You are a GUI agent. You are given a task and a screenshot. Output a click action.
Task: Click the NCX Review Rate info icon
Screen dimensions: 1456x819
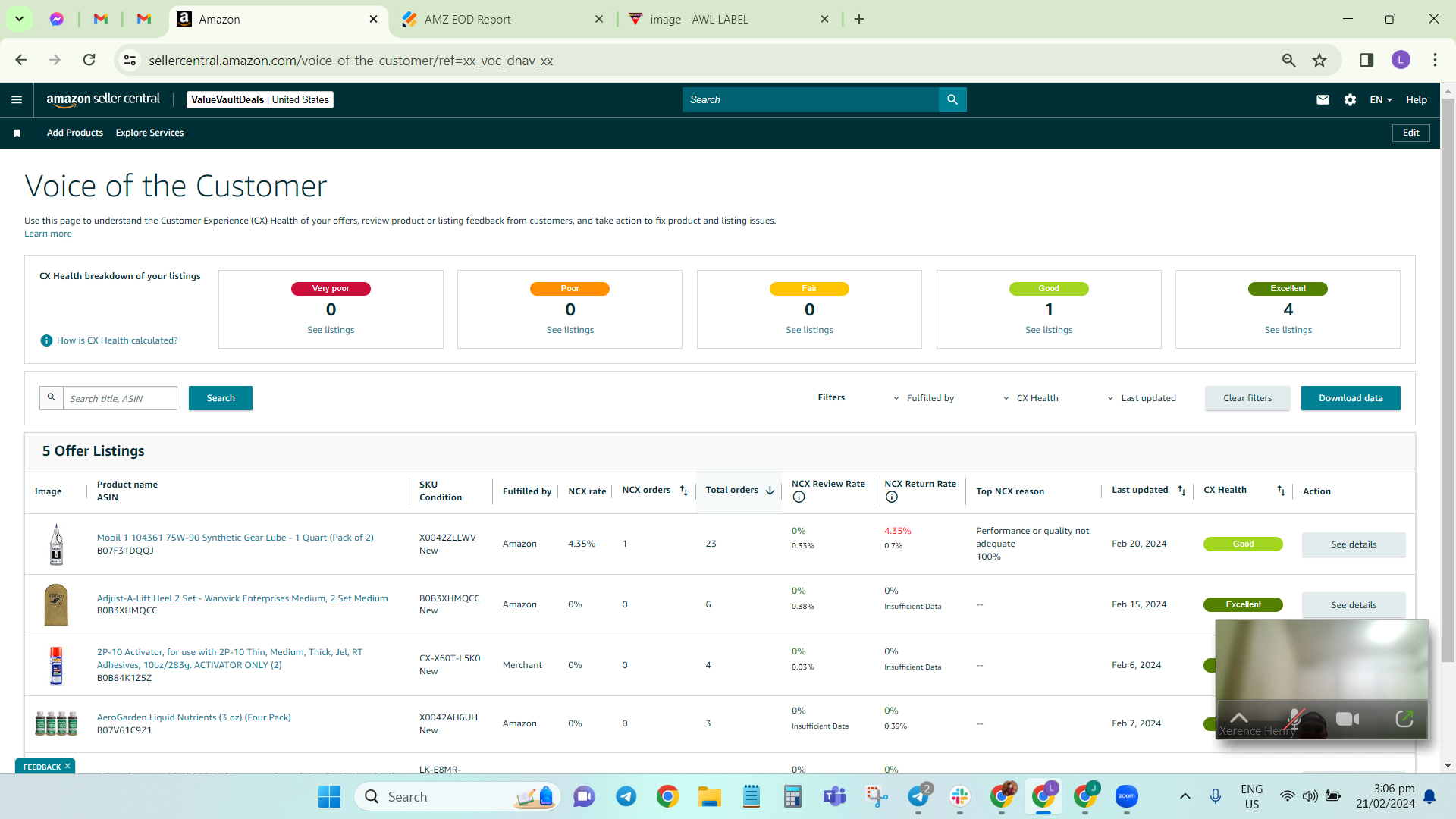click(x=799, y=497)
